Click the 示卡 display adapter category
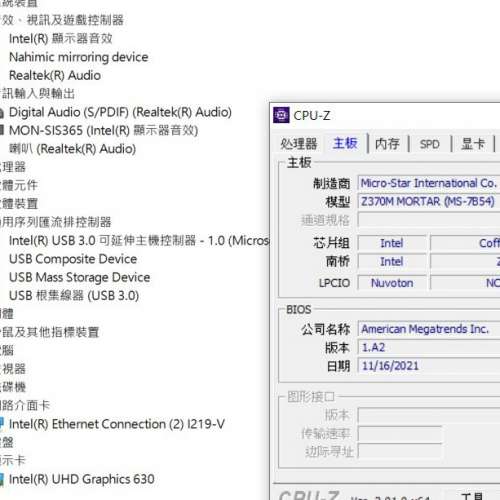This screenshot has height=500, width=500. coord(13,461)
